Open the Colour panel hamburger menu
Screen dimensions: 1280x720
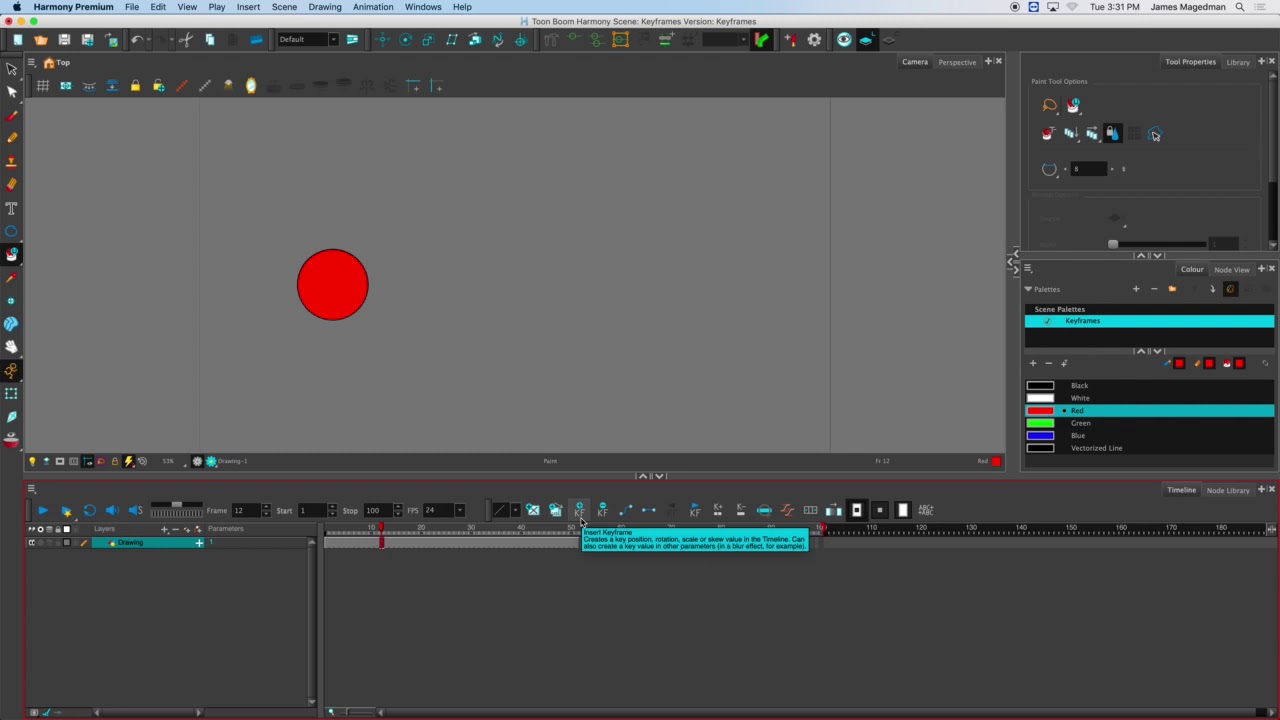click(1028, 269)
